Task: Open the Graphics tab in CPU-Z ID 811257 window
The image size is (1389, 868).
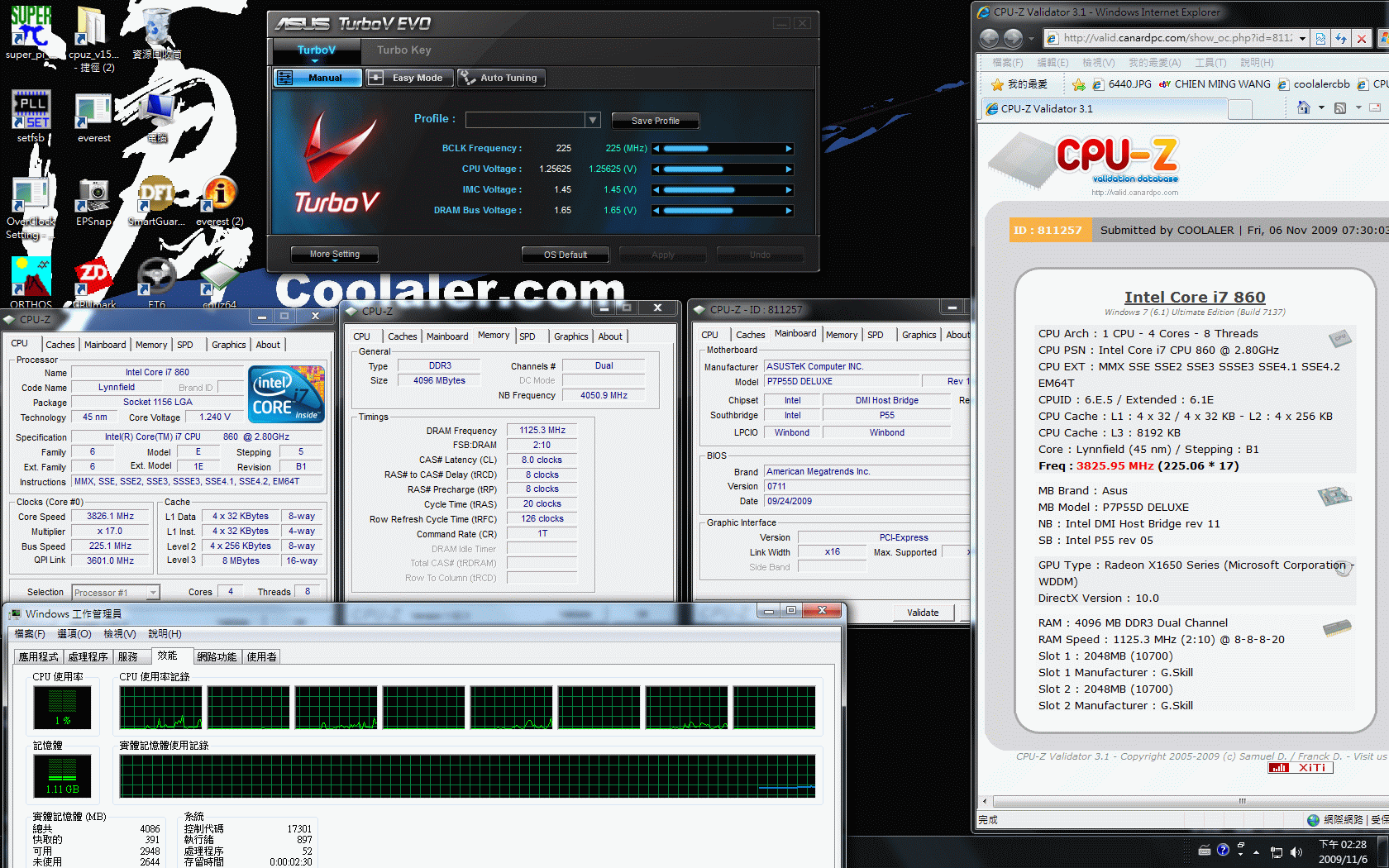Action: point(919,335)
